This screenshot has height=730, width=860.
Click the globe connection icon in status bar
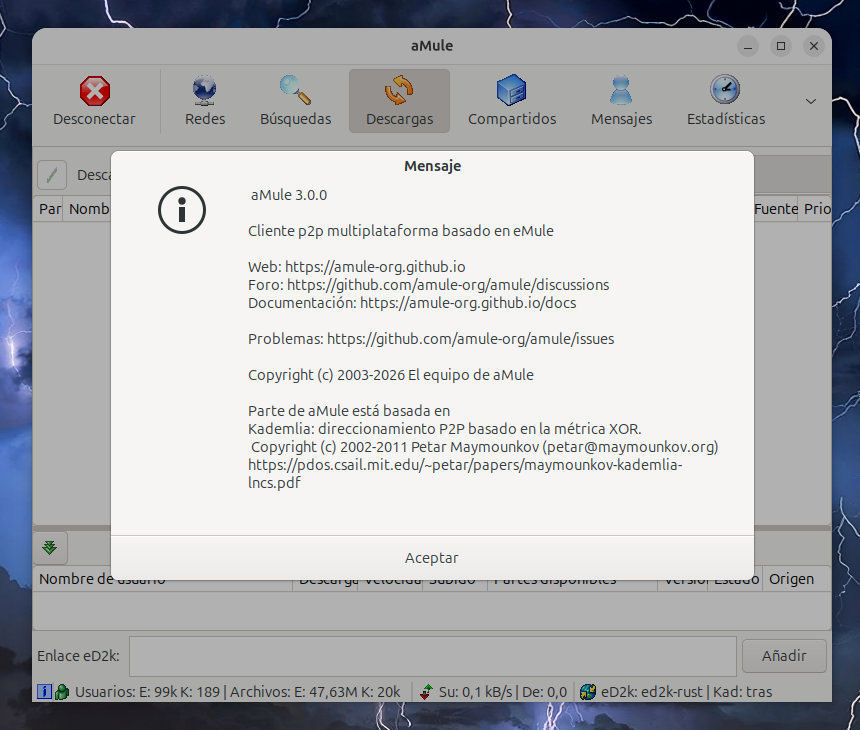[x=588, y=692]
